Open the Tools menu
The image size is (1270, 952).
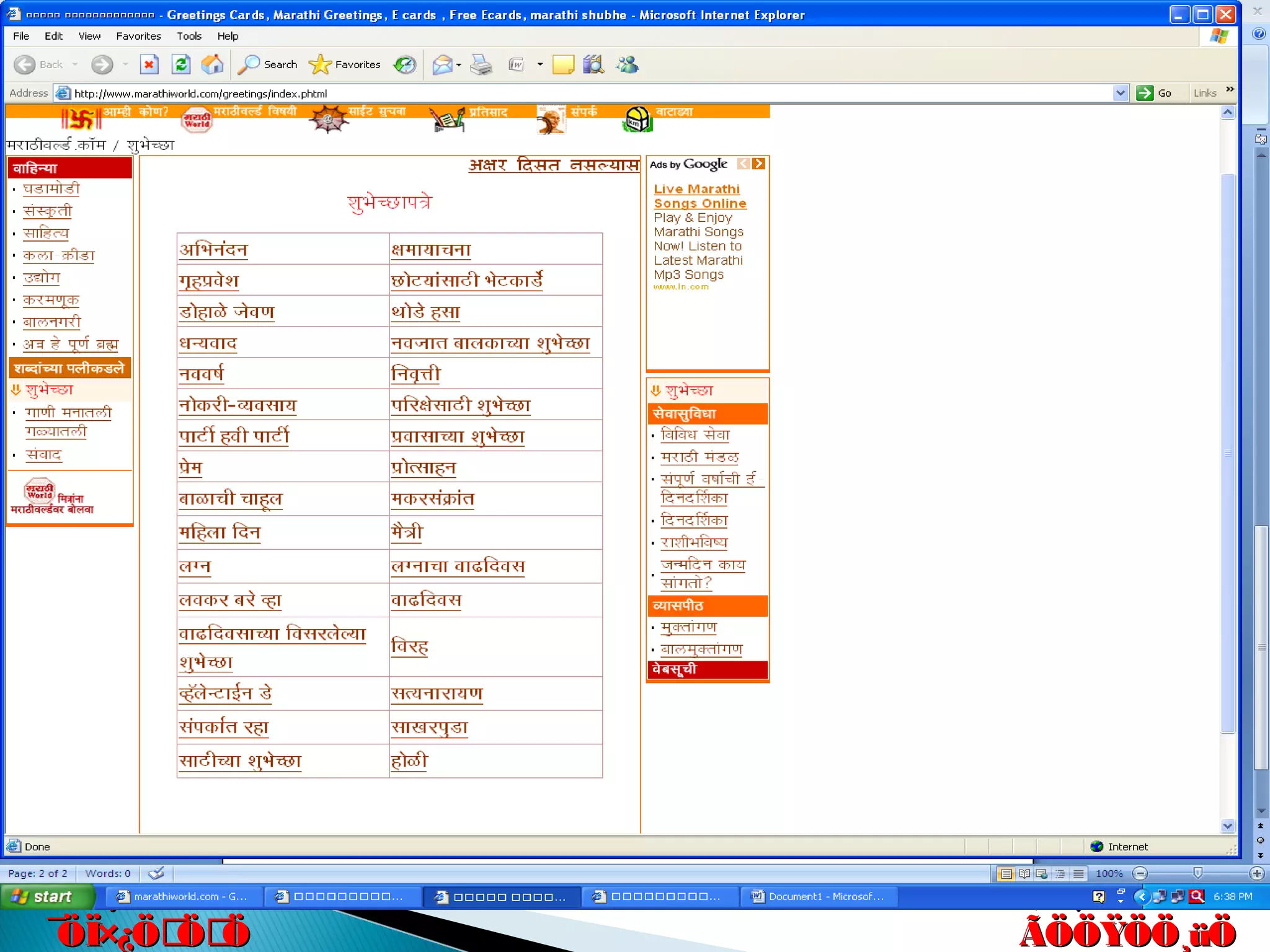click(189, 36)
